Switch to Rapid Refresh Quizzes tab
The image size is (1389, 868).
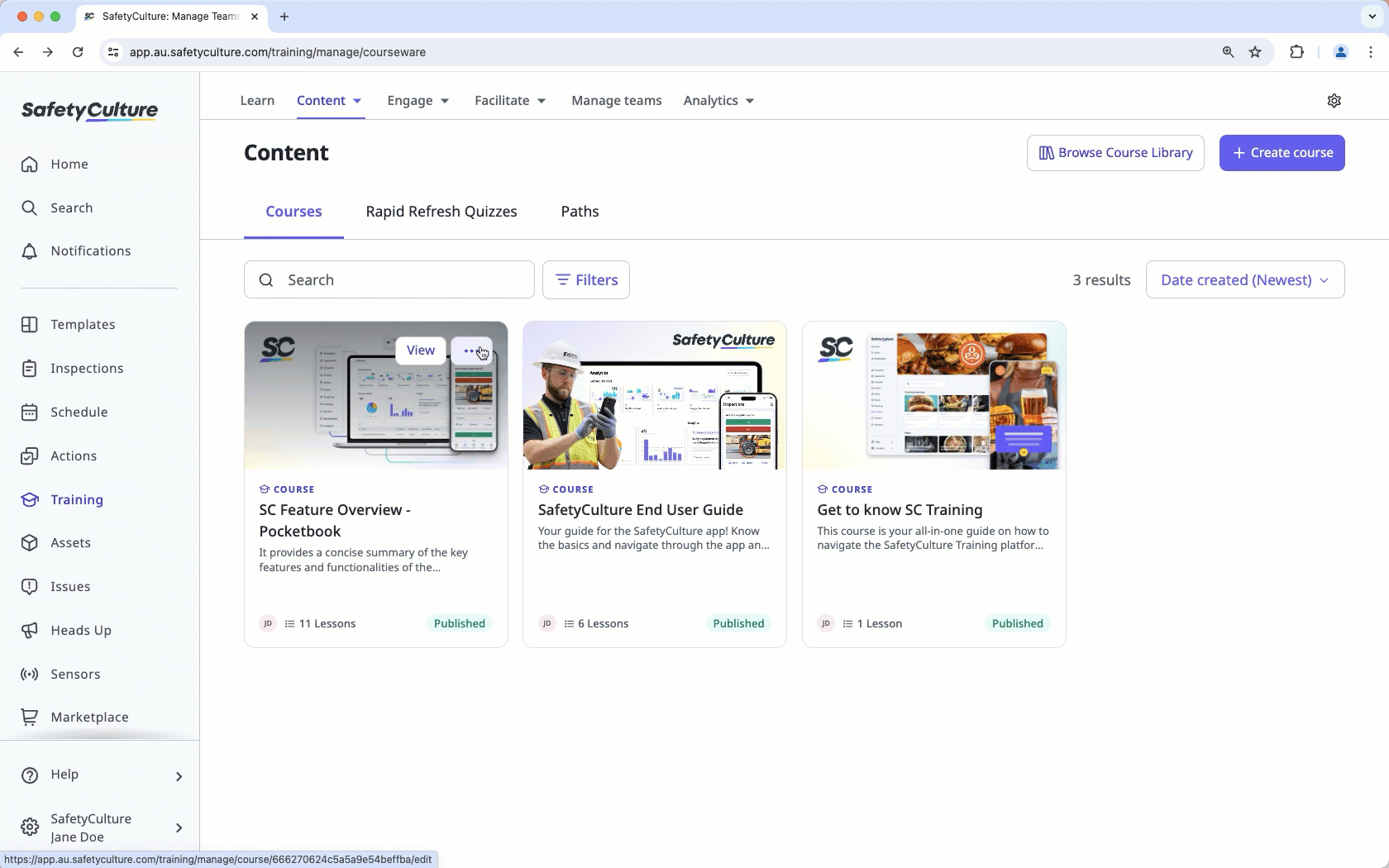tap(442, 212)
